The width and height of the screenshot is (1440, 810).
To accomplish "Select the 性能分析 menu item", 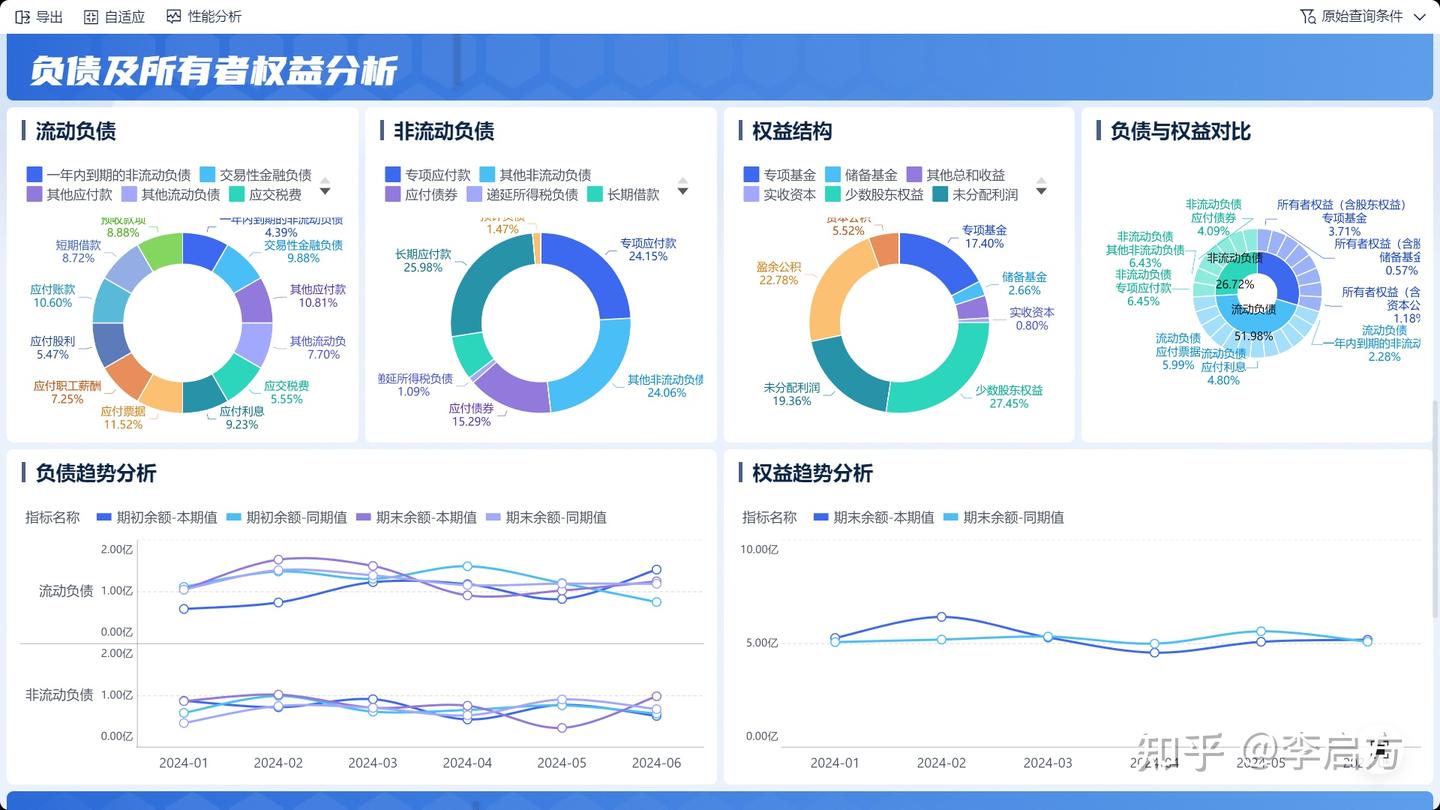I will (205, 16).
